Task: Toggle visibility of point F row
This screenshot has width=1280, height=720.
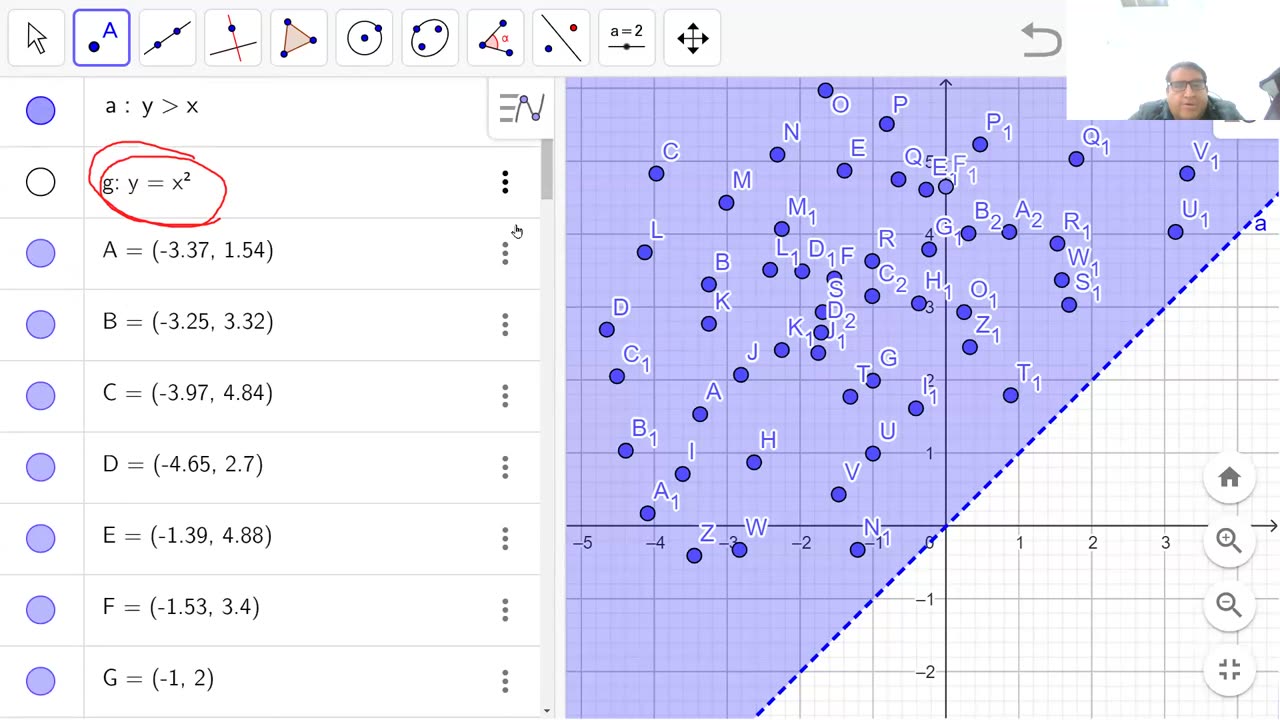Action: [x=41, y=610]
